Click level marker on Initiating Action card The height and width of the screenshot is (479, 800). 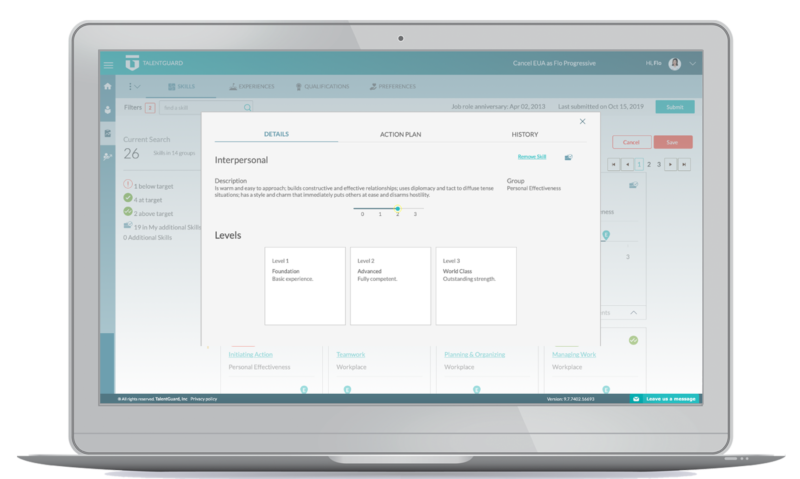(304, 390)
